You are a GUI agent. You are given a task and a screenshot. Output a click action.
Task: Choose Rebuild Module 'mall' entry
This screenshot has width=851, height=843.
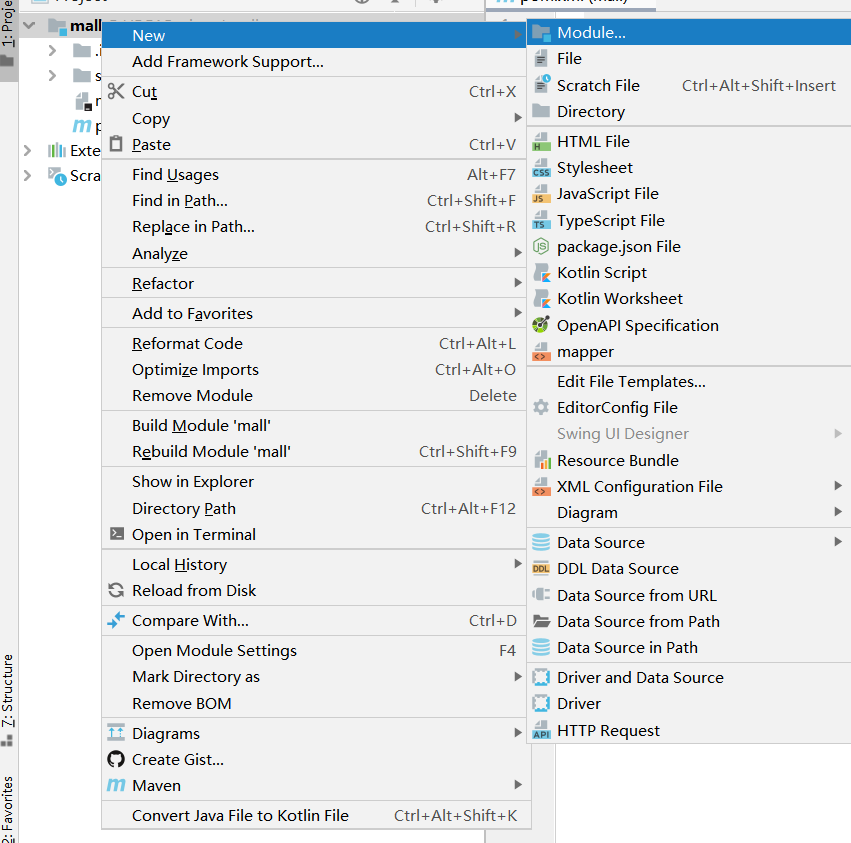point(314,452)
